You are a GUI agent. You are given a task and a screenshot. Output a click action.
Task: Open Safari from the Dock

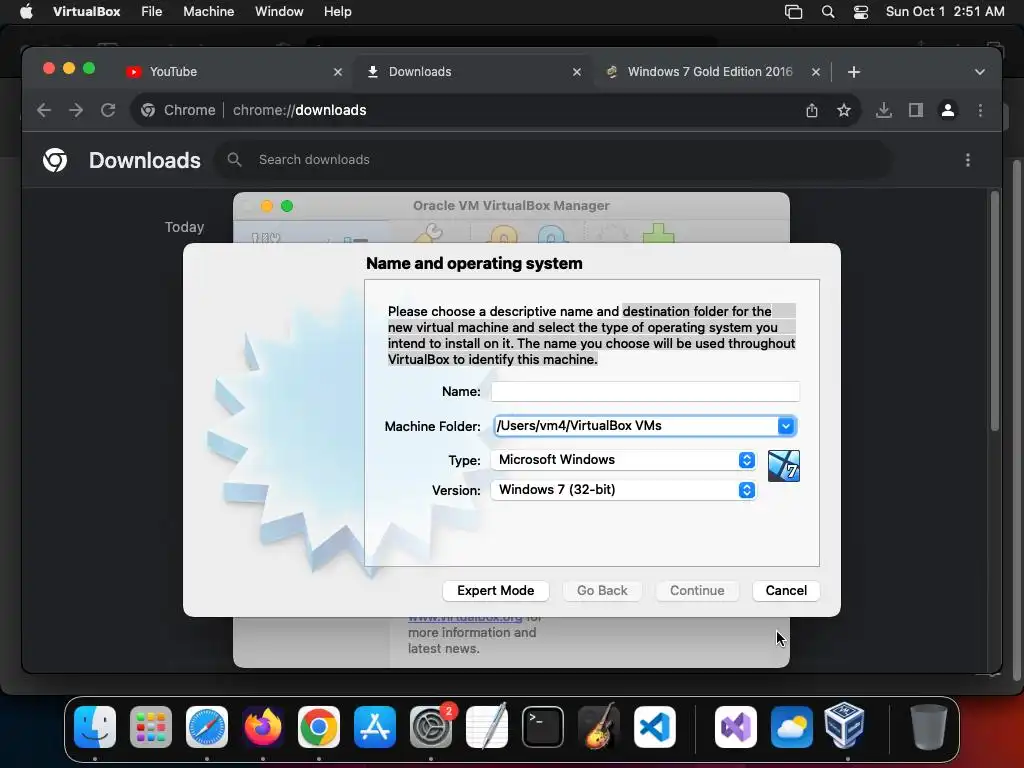(x=207, y=727)
